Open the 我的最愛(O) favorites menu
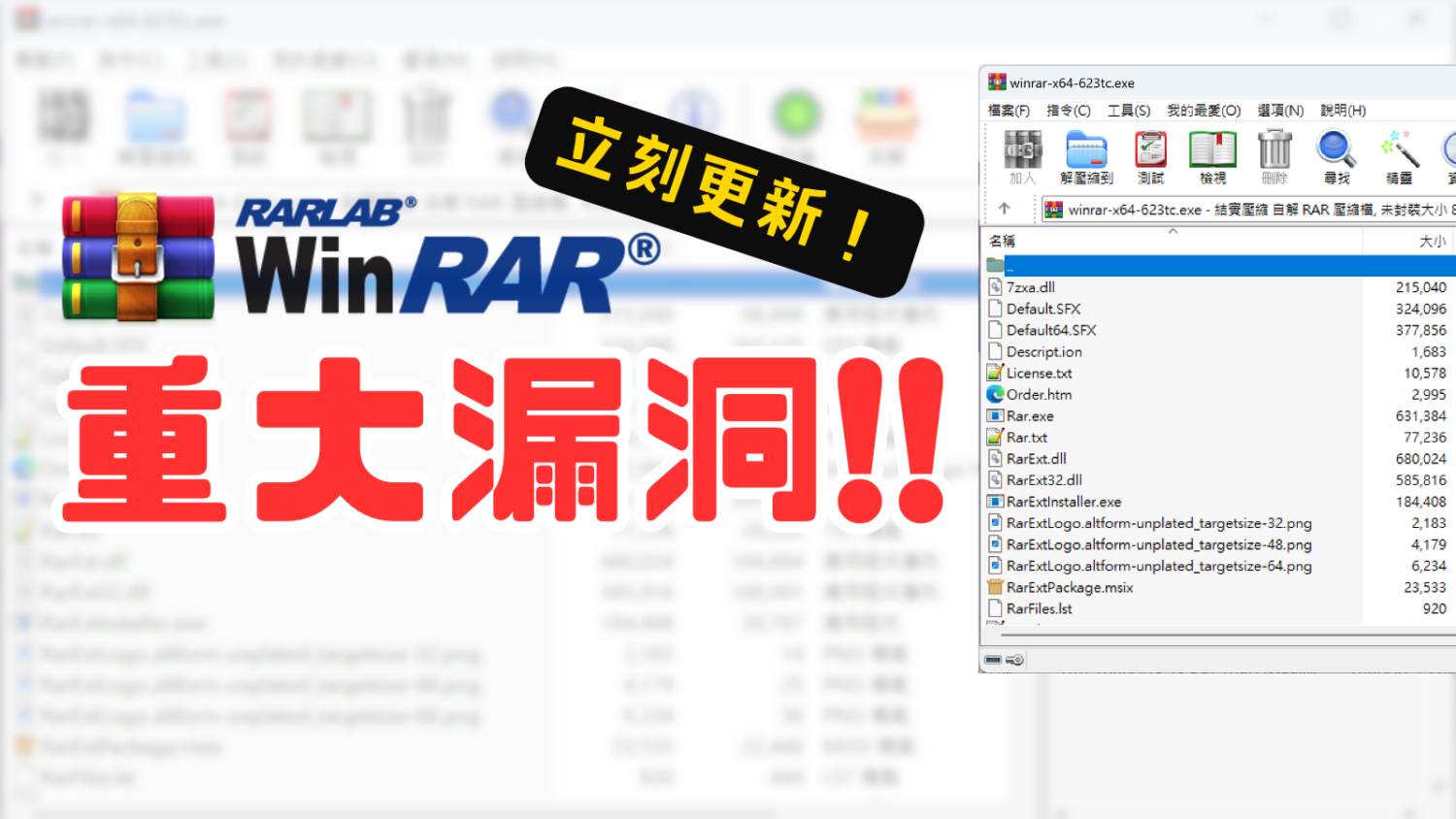 [x=1204, y=111]
